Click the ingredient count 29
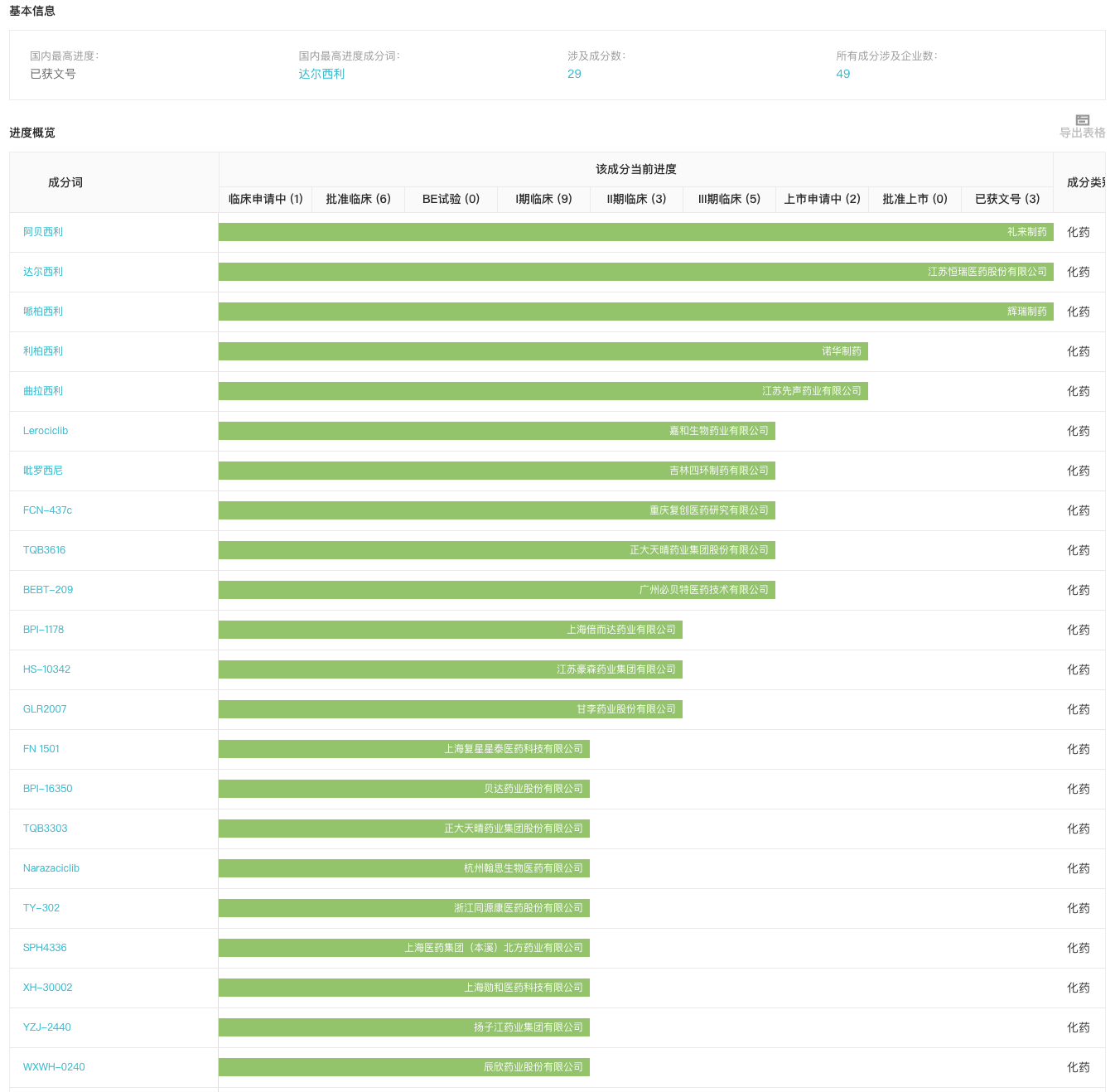This screenshot has height=1092, width=1115. 574,74
